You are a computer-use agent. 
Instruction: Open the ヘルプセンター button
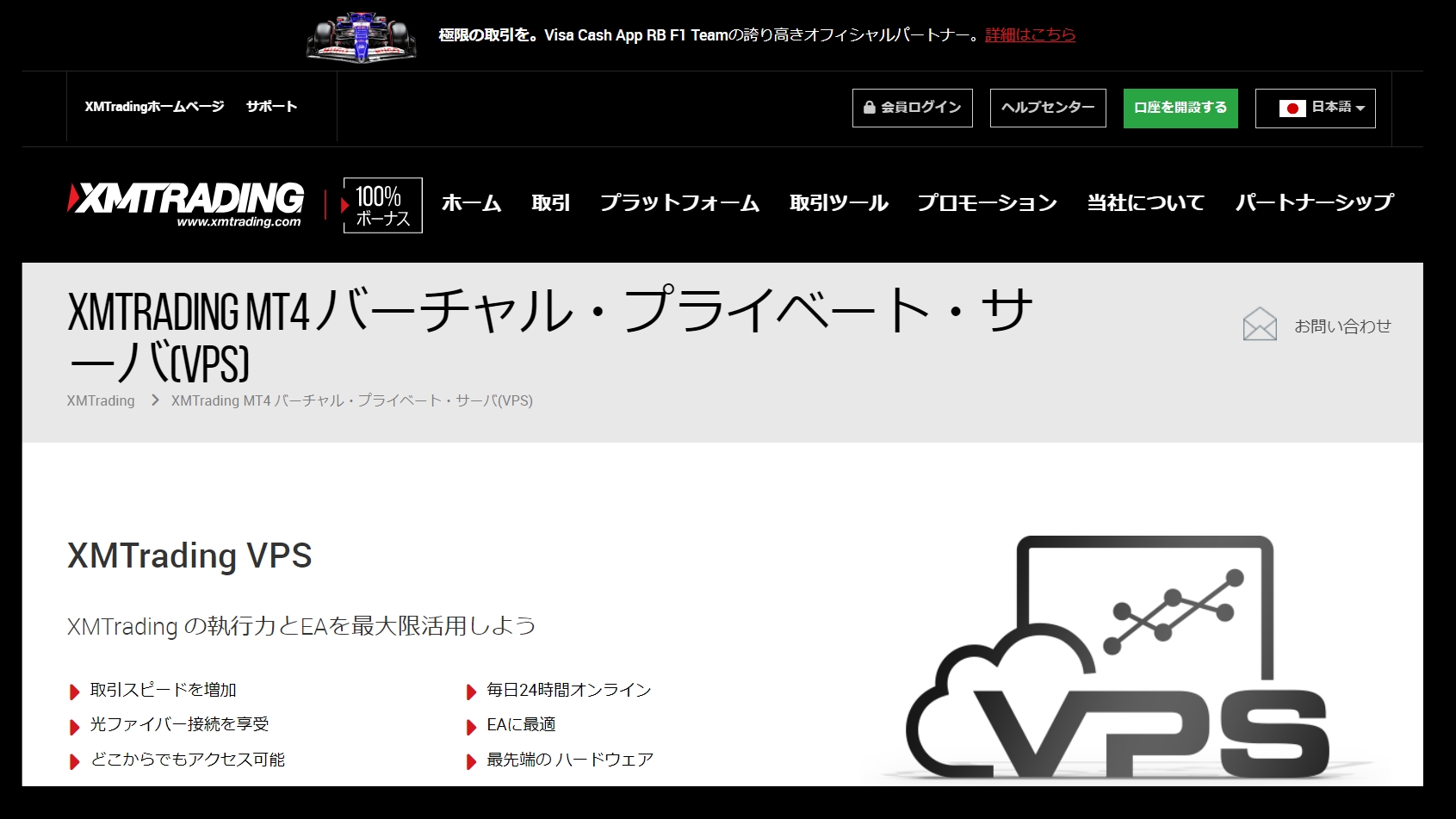click(x=1048, y=108)
